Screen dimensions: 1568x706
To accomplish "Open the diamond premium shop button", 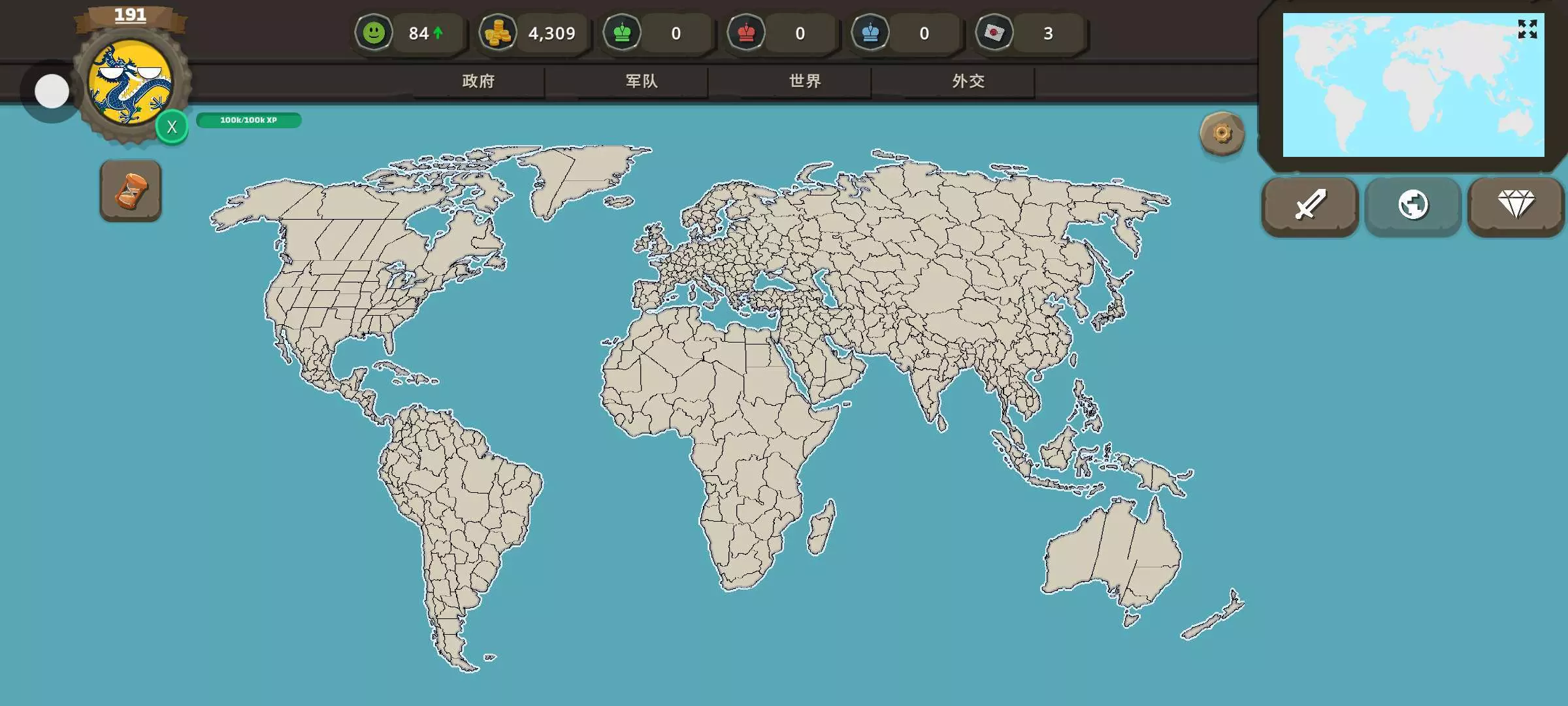I will pos(1516,205).
